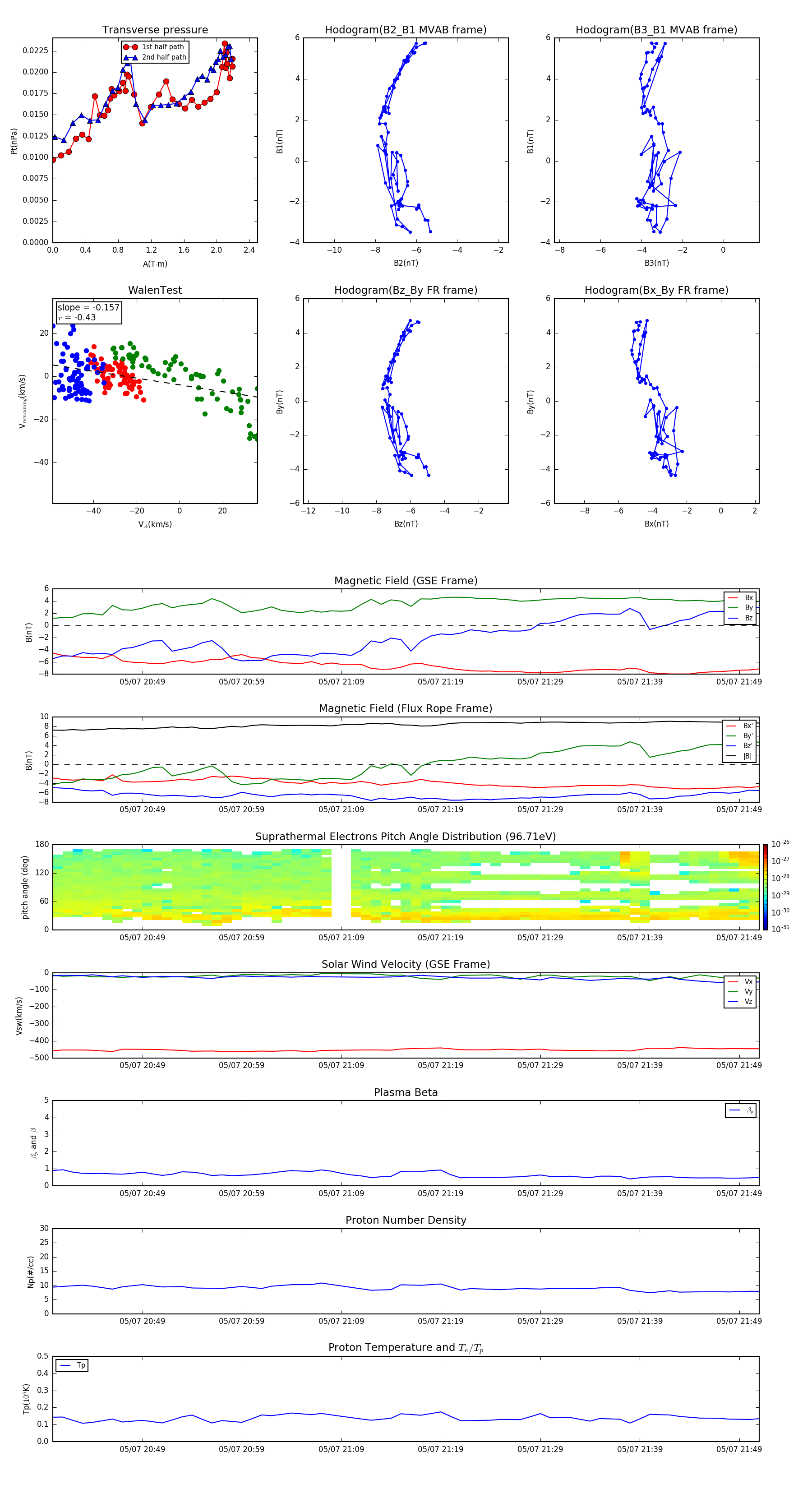The height and width of the screenshot is (1489, 812).
Task: Click the 'B3(nT)' x-axis label
Action: point(656,263)
